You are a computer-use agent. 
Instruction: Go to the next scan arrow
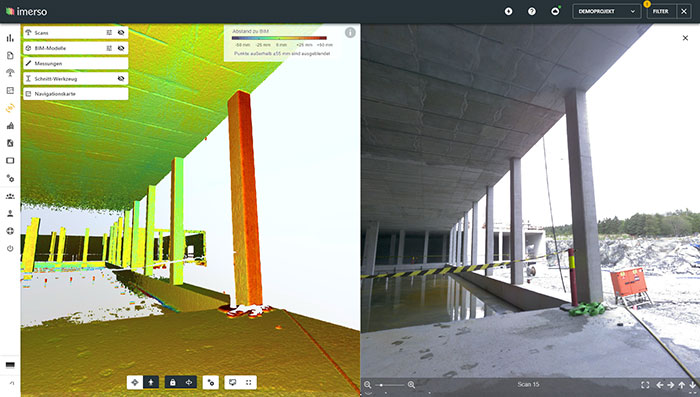click(x=671, y=384)
